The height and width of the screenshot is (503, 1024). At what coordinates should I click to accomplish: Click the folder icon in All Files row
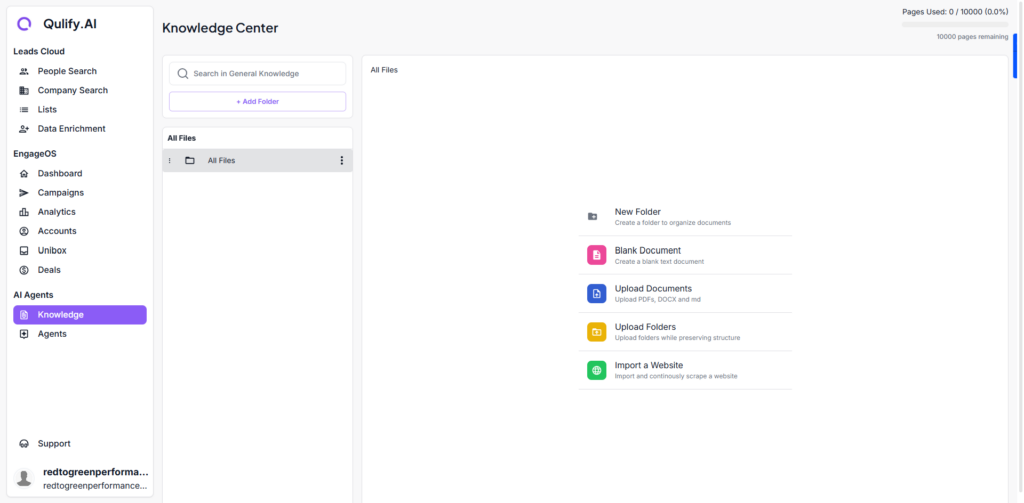190,161
